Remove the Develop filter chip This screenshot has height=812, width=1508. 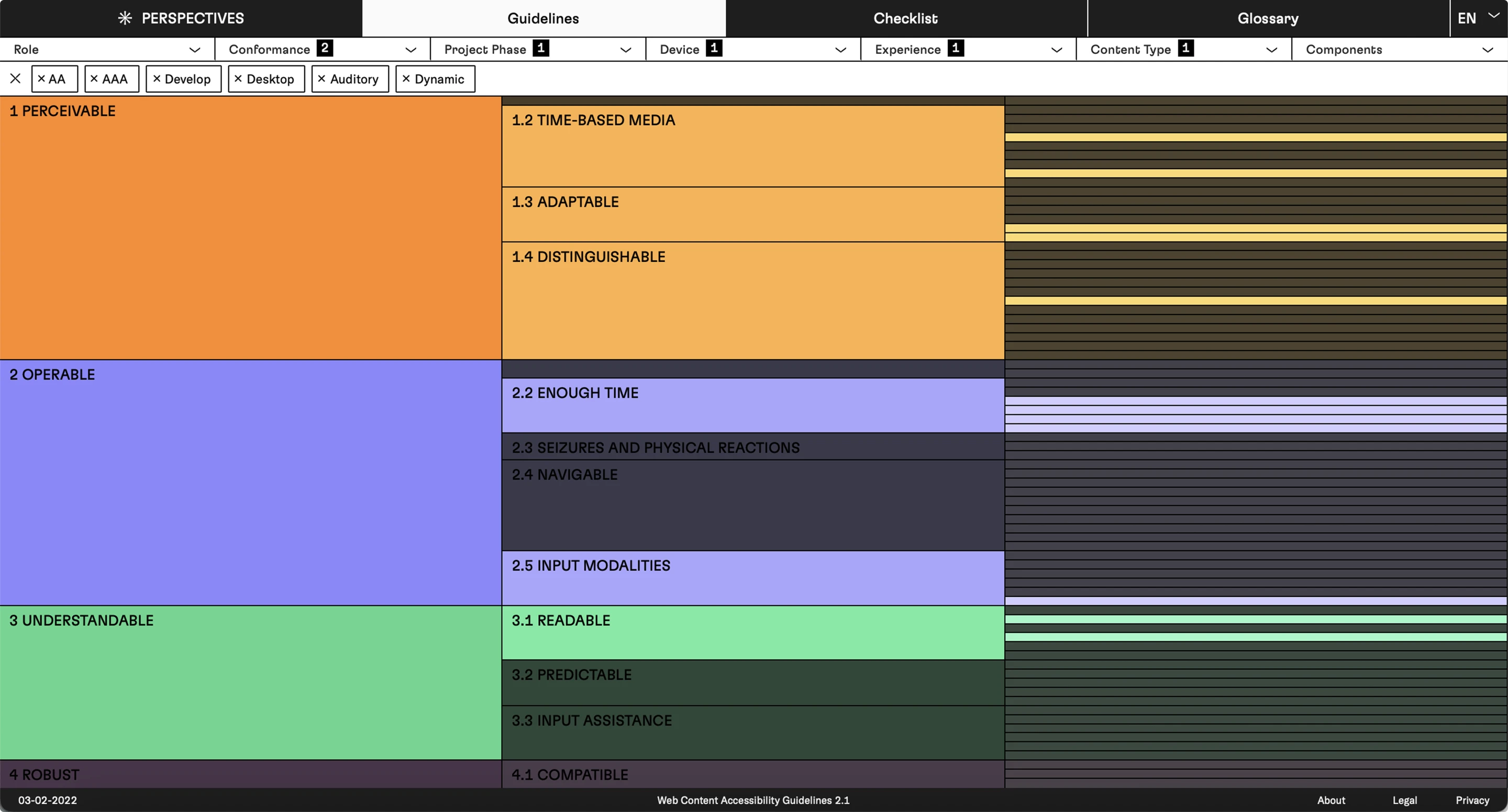point(183,79)
